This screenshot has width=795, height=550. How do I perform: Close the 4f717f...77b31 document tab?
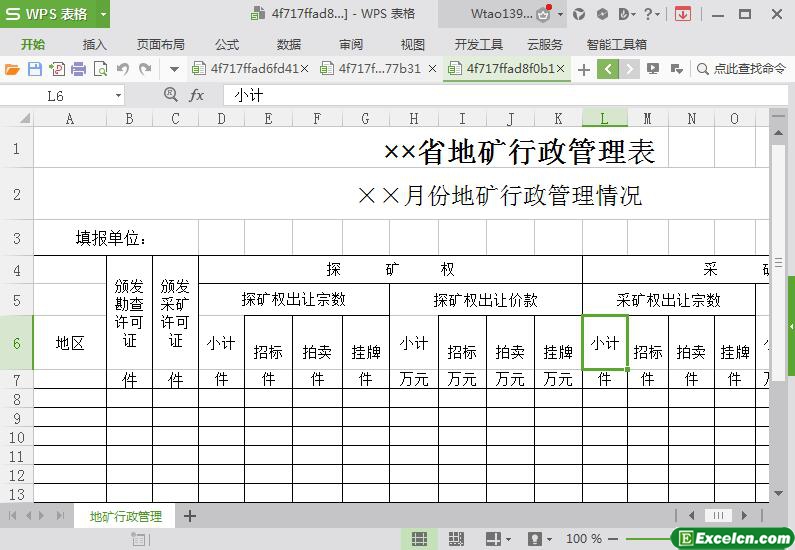(x=432, y=68)
